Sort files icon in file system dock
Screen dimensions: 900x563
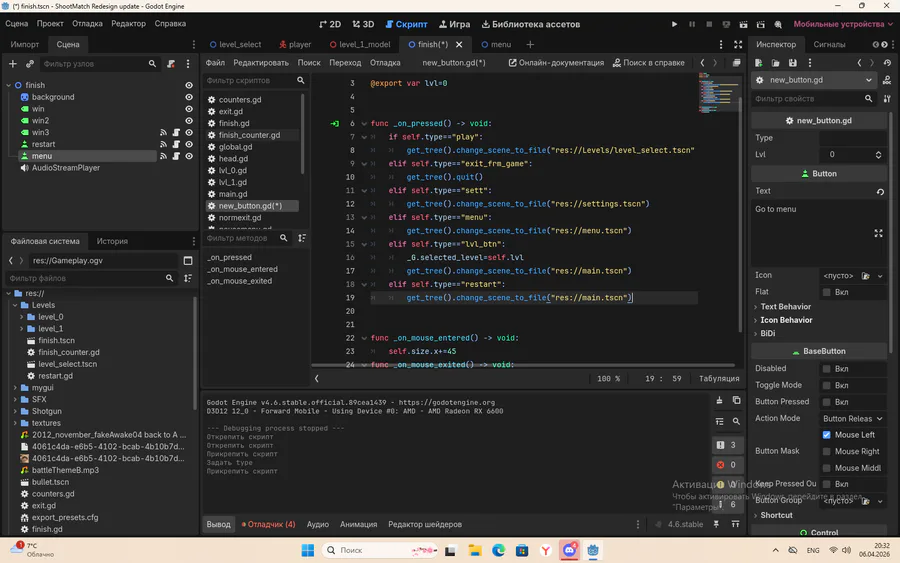coord(188,278)
